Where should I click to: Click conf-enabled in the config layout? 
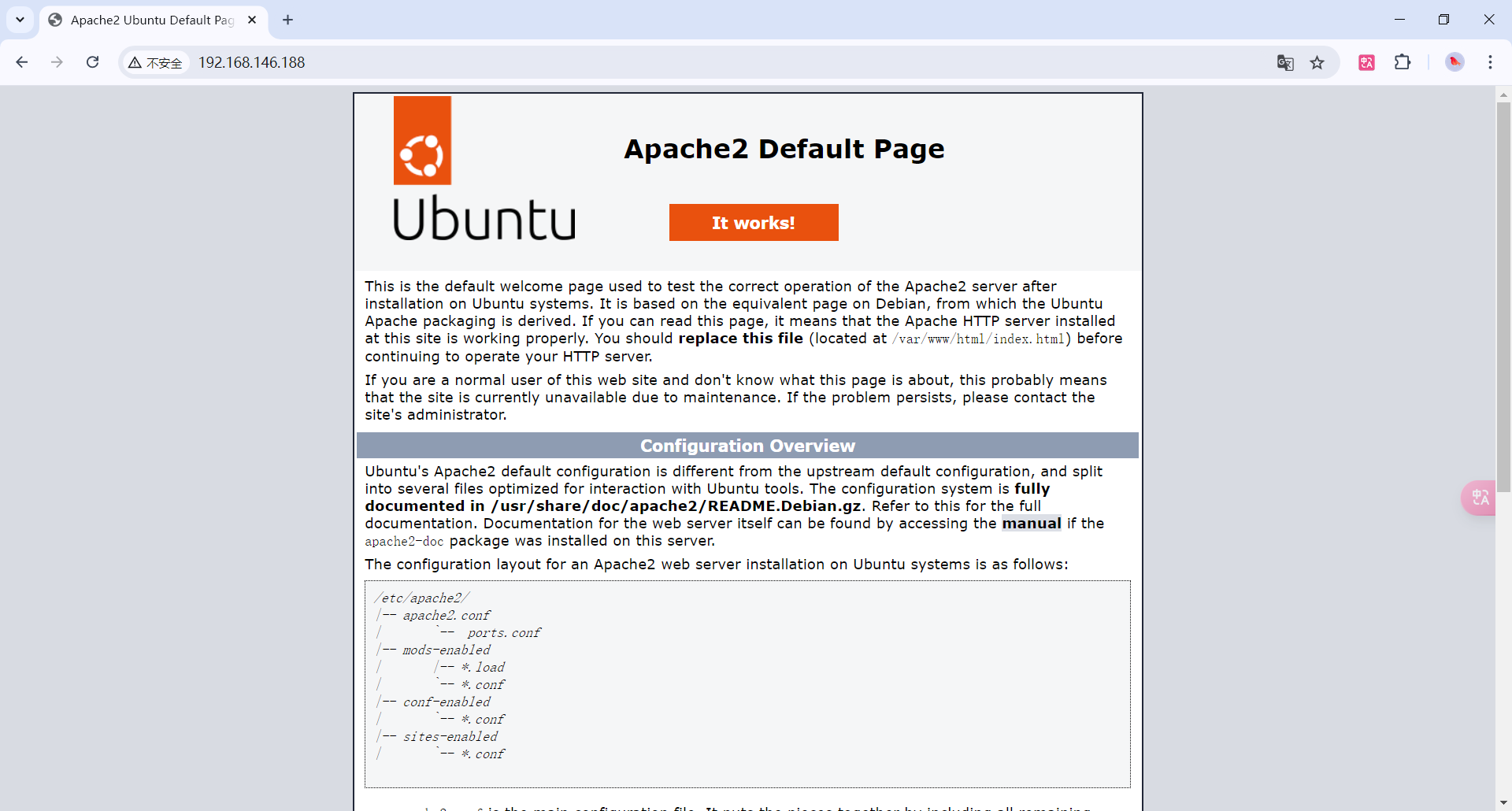tap(447, 702)
